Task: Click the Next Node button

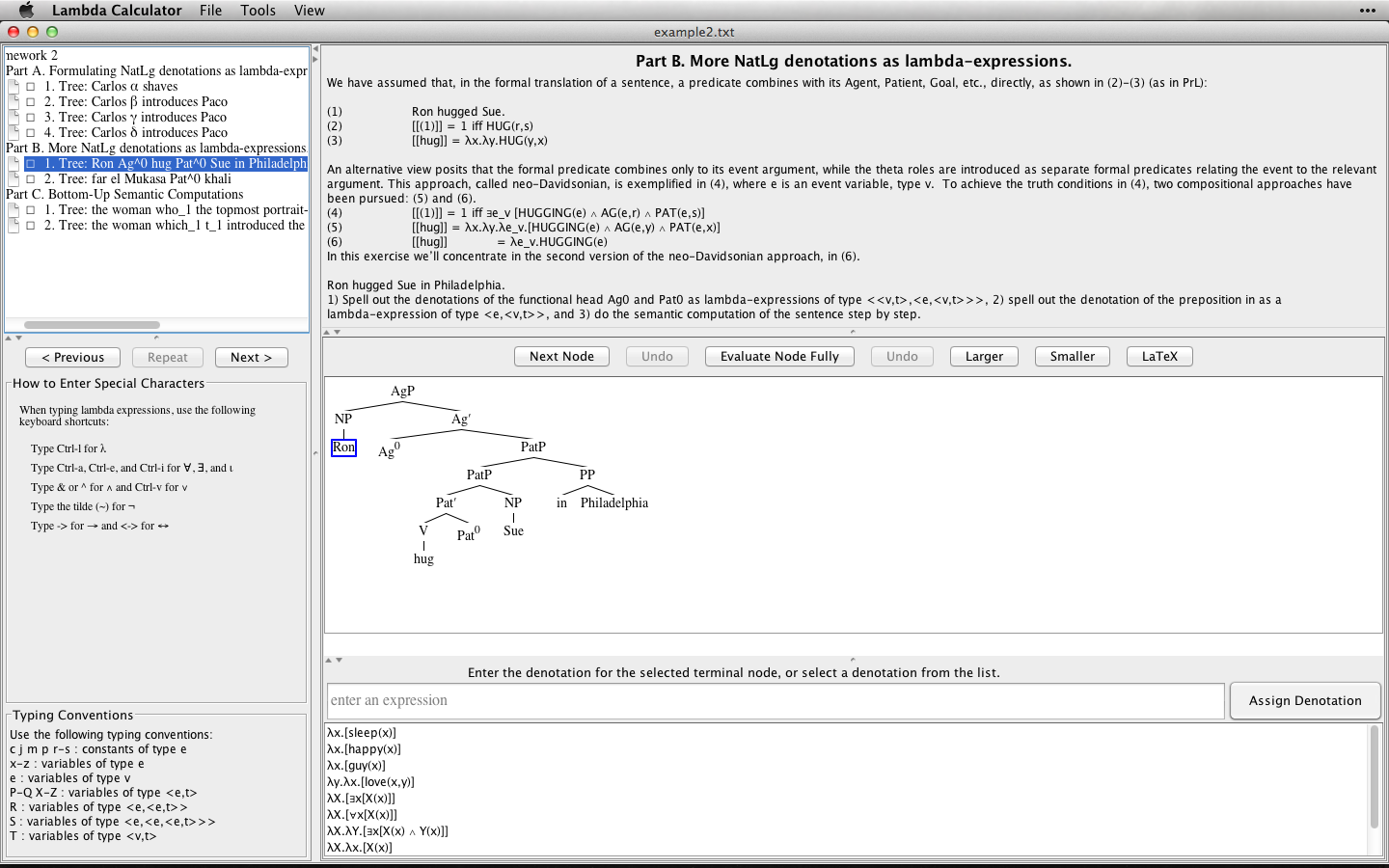Action: (x=561, y=356)
